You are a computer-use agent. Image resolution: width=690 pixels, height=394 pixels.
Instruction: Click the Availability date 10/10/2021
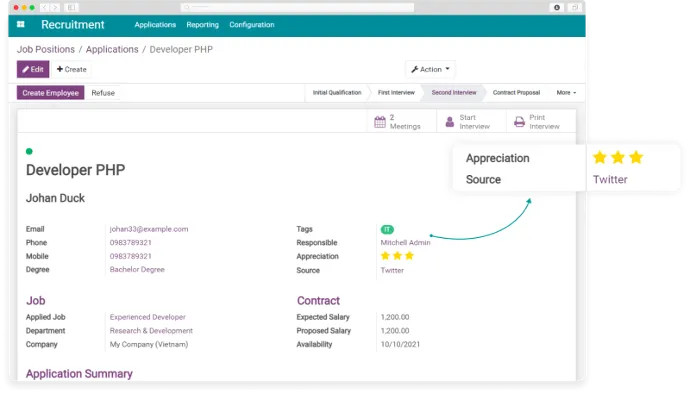tap(400, 344)
